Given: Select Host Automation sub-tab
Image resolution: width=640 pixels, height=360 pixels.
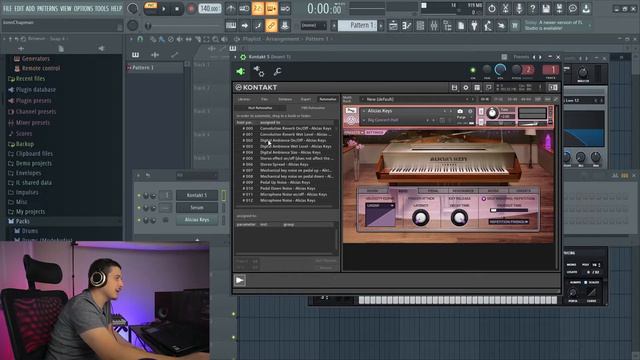Looking at the screenshot, I should click(x=260, y=108).
